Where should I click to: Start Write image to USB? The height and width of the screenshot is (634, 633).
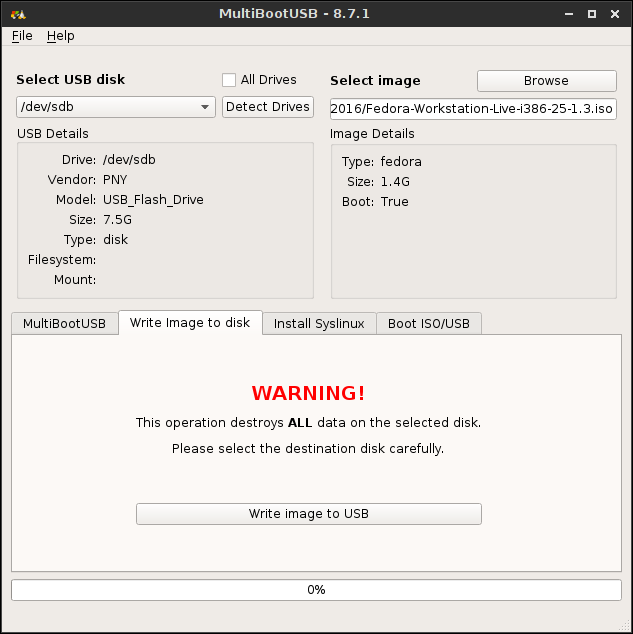(308, 514)
